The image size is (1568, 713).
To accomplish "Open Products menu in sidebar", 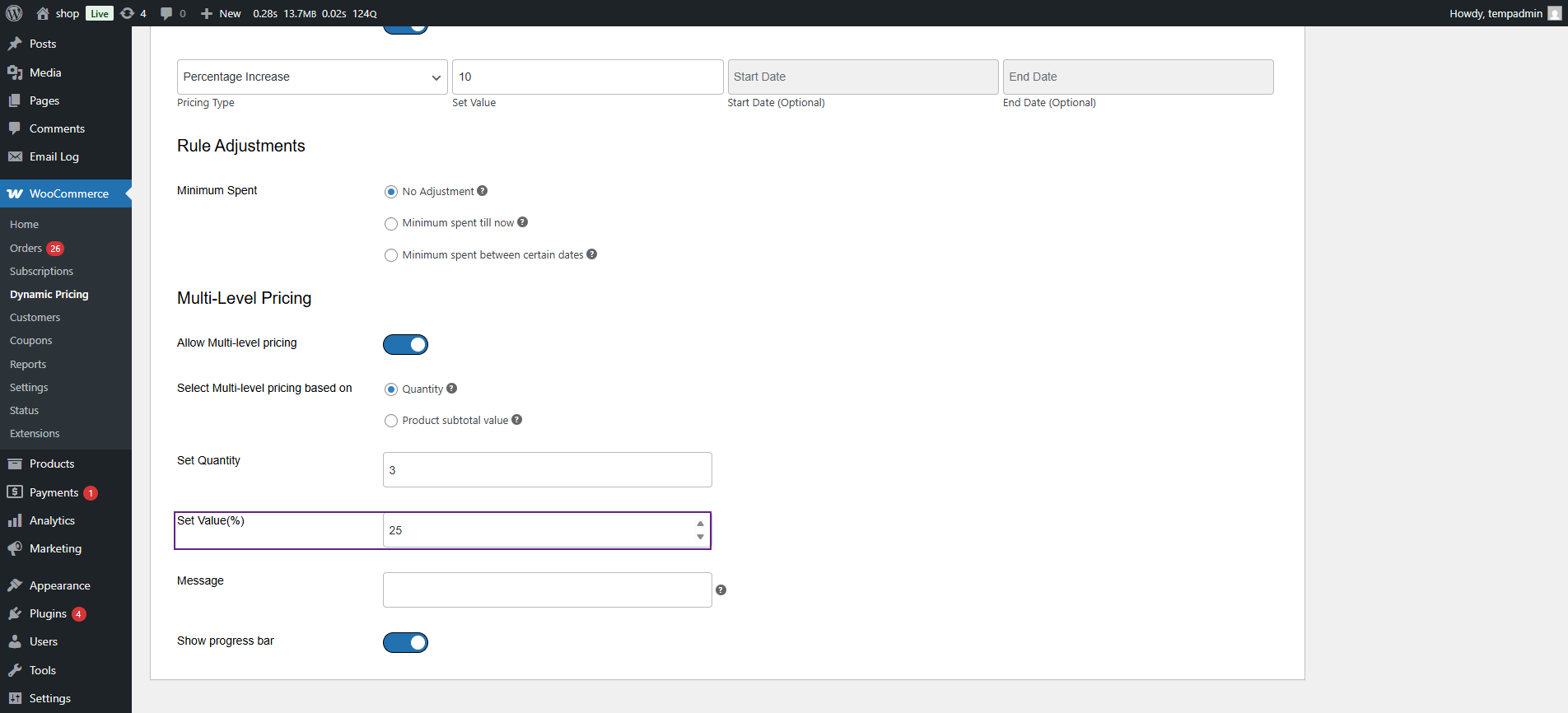I will pyautogui.click(x=52, y=464).
